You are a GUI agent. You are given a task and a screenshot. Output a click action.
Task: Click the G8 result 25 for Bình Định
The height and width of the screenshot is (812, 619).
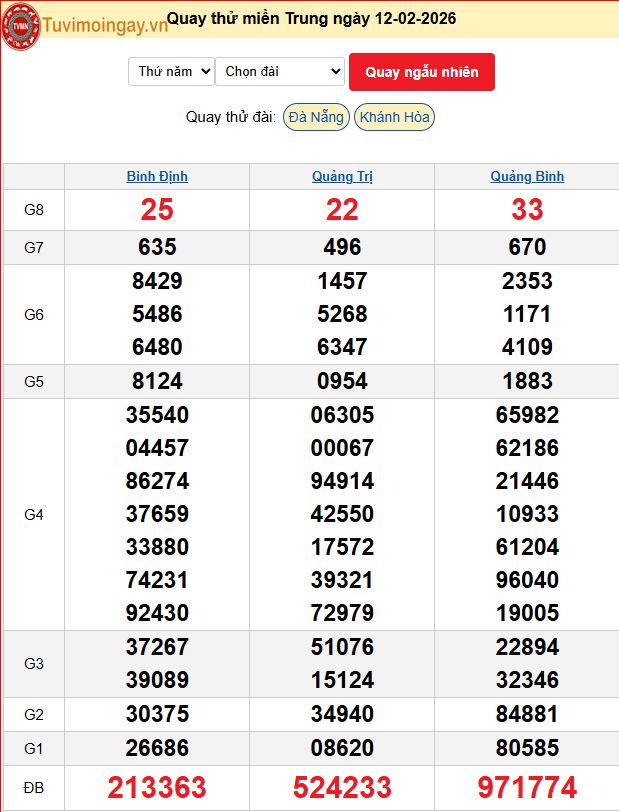(x=157, y=209)
